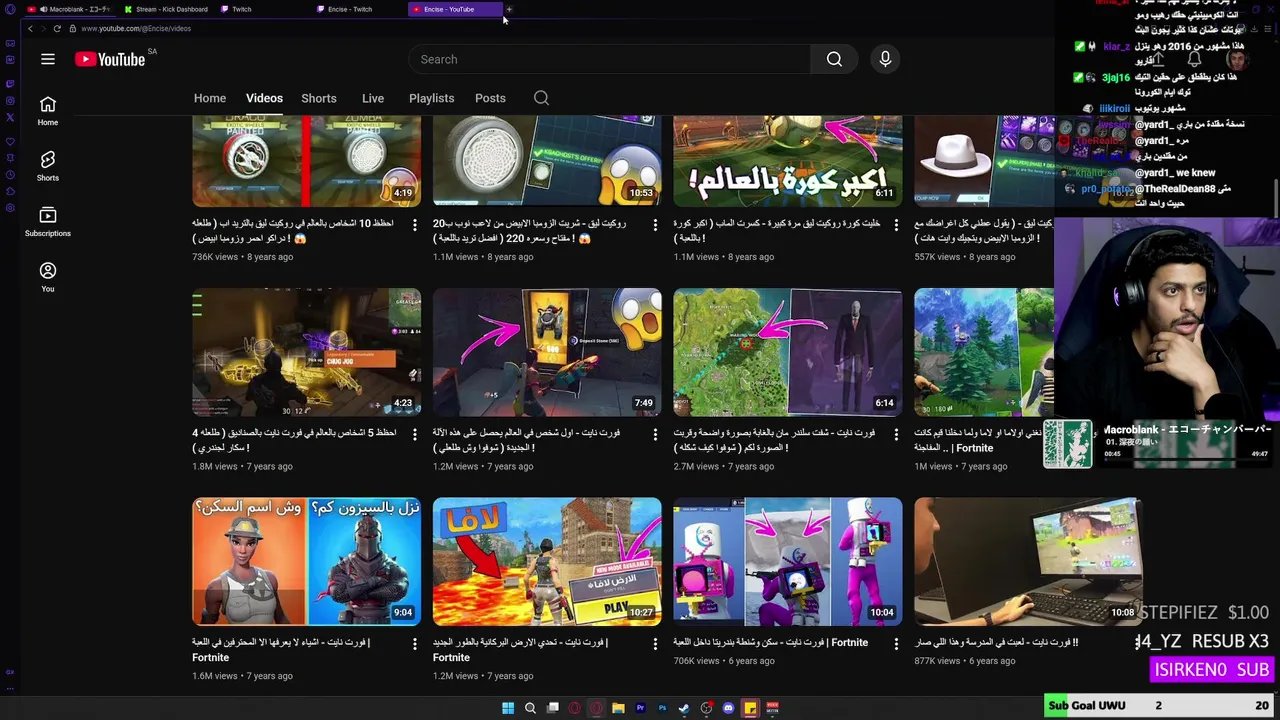Open three-dot menu for 6:11 video
The width and height of the screenshot is (1280, 720).
896,225
